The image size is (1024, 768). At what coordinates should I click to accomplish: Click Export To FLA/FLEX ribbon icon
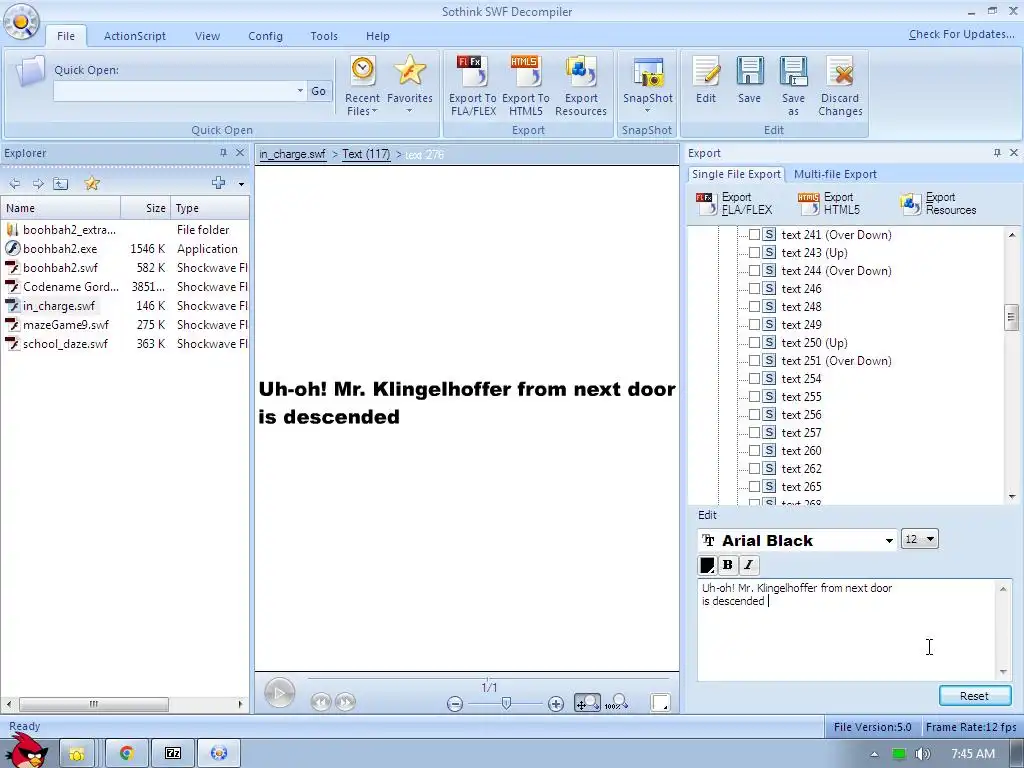(x=473, y=86)
